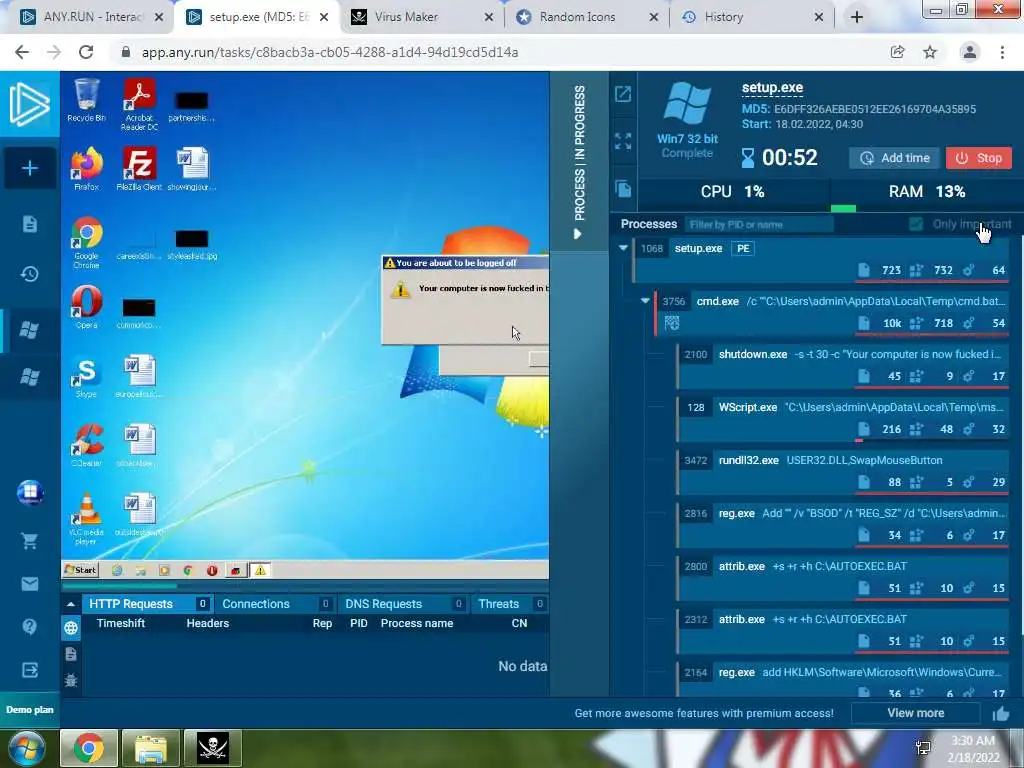Screen dimensions: 1024x768
Task: Click the ANY.RUN logo in sidebar
Action: pyautogui.click(x=29, y=104)
